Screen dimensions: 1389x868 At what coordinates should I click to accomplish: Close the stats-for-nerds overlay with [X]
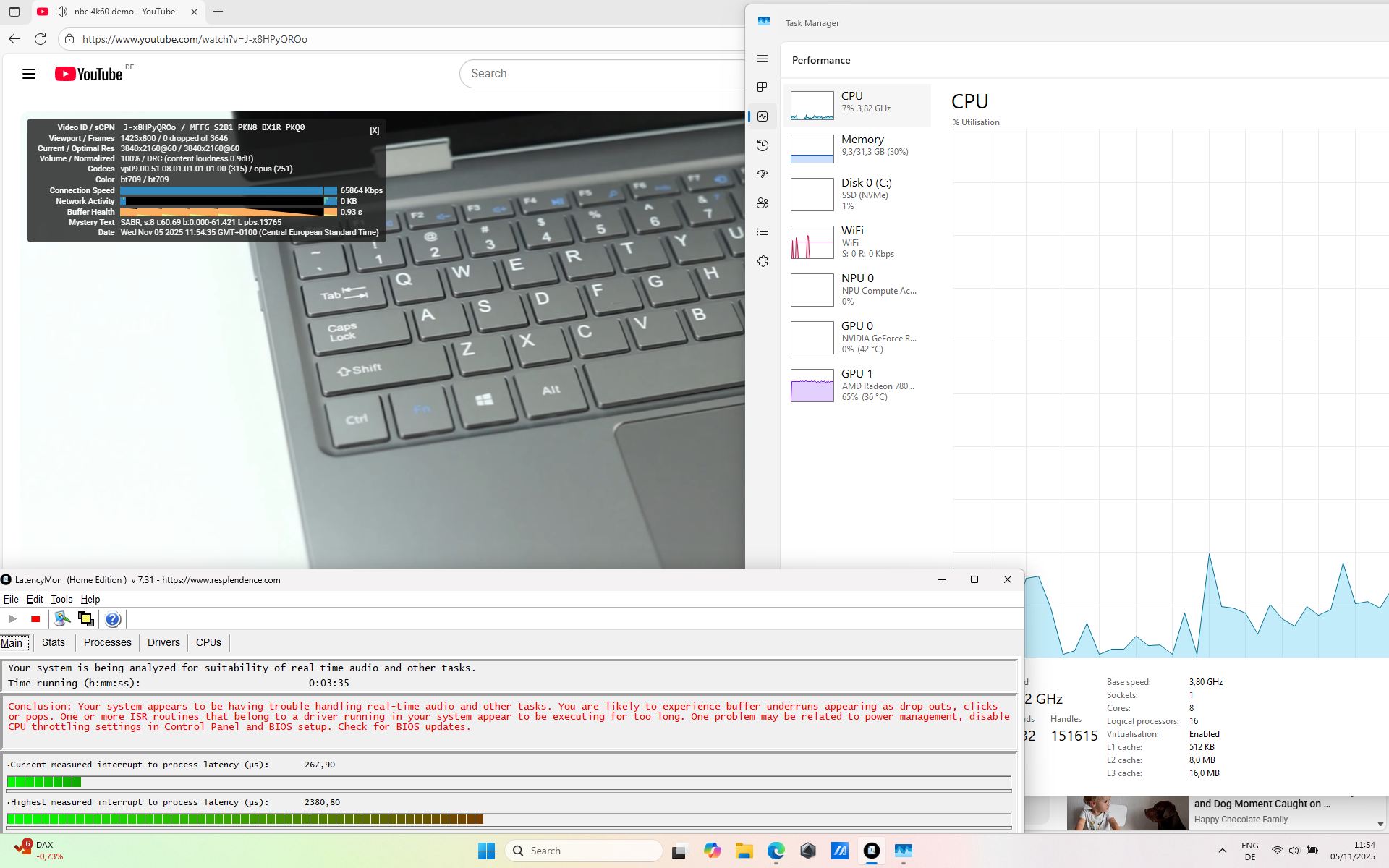[374, 130]
